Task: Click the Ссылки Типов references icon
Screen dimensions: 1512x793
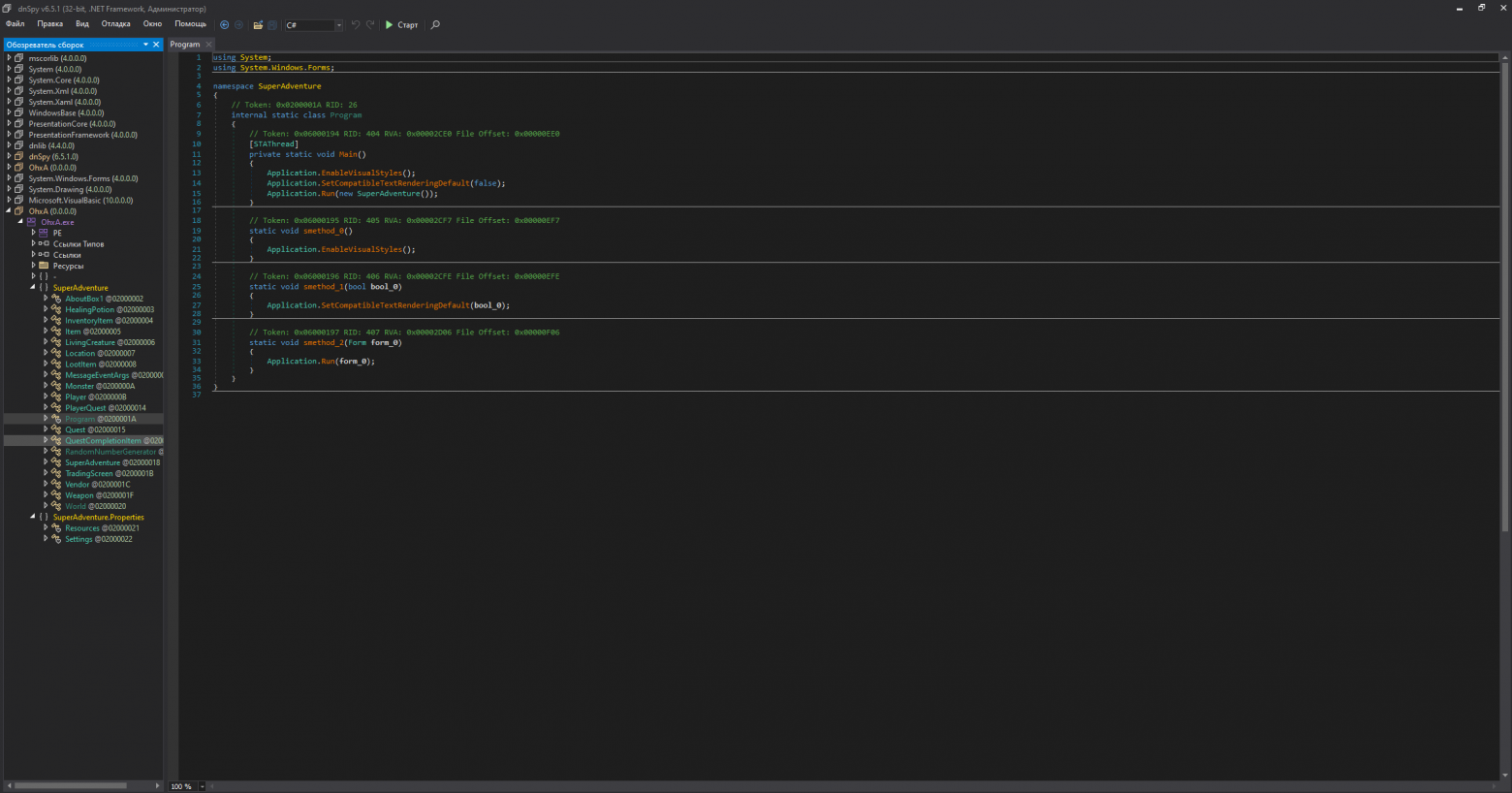Action: point(44,244)
